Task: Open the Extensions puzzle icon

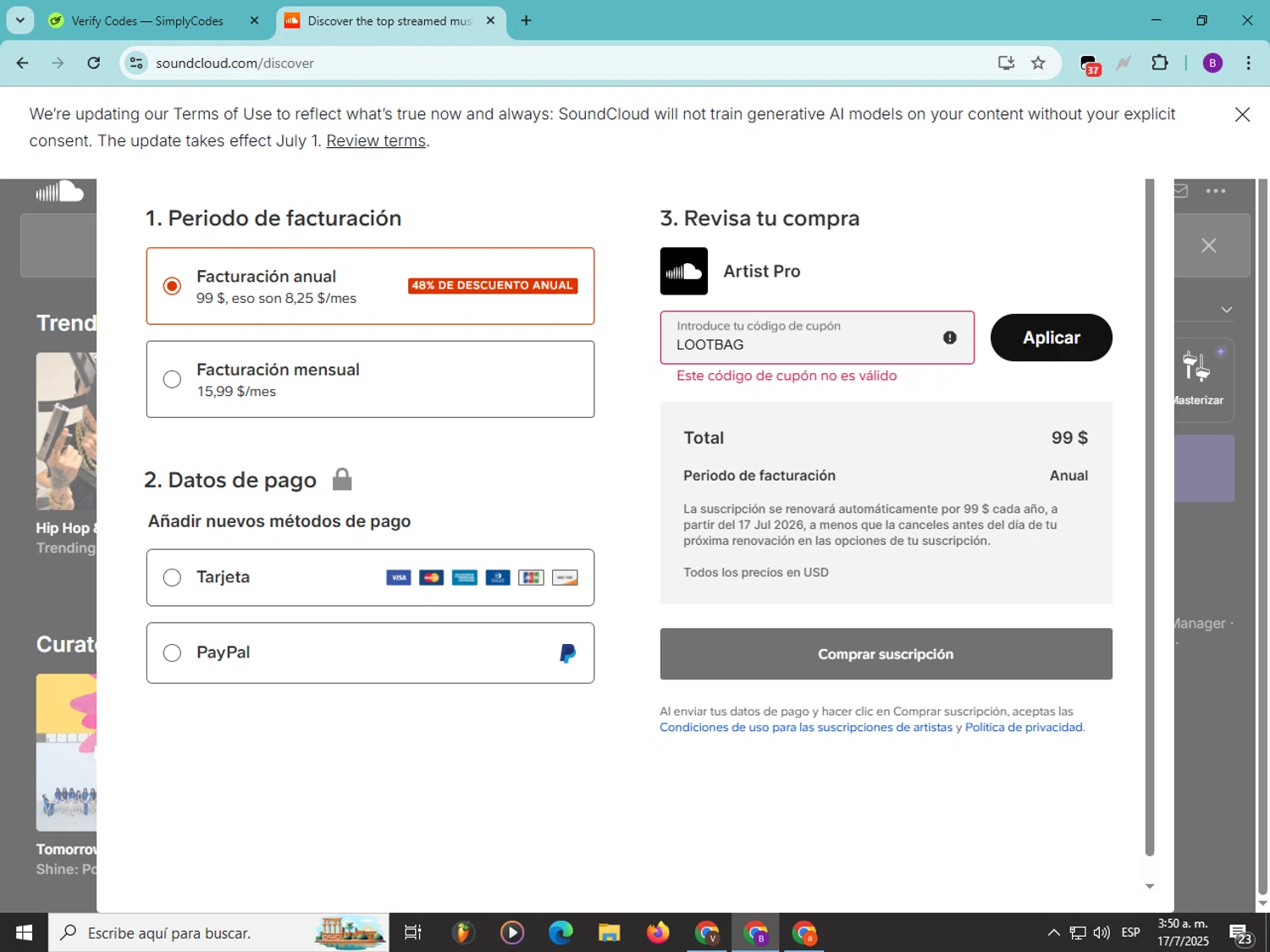Action: pyautogui.click(x=1160, y=63)
